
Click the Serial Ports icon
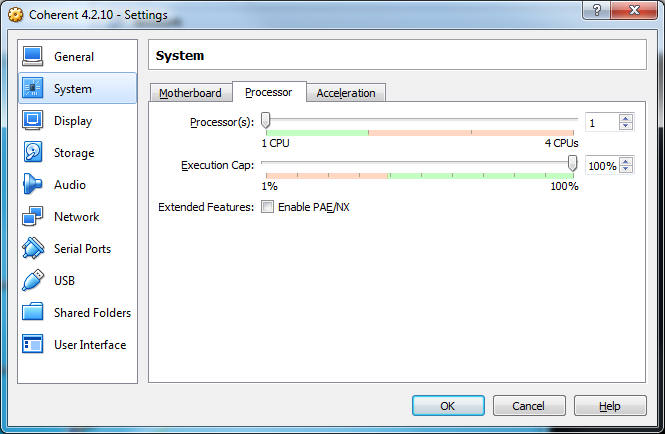pos(33,249)
